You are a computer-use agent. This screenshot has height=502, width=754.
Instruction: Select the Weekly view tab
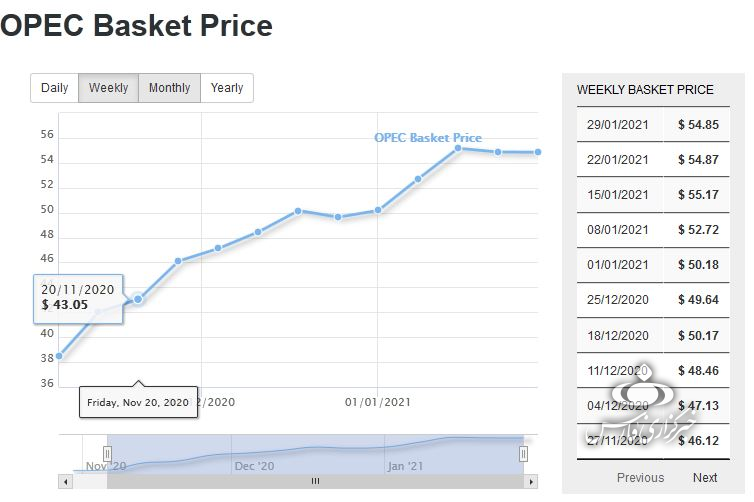108,88
